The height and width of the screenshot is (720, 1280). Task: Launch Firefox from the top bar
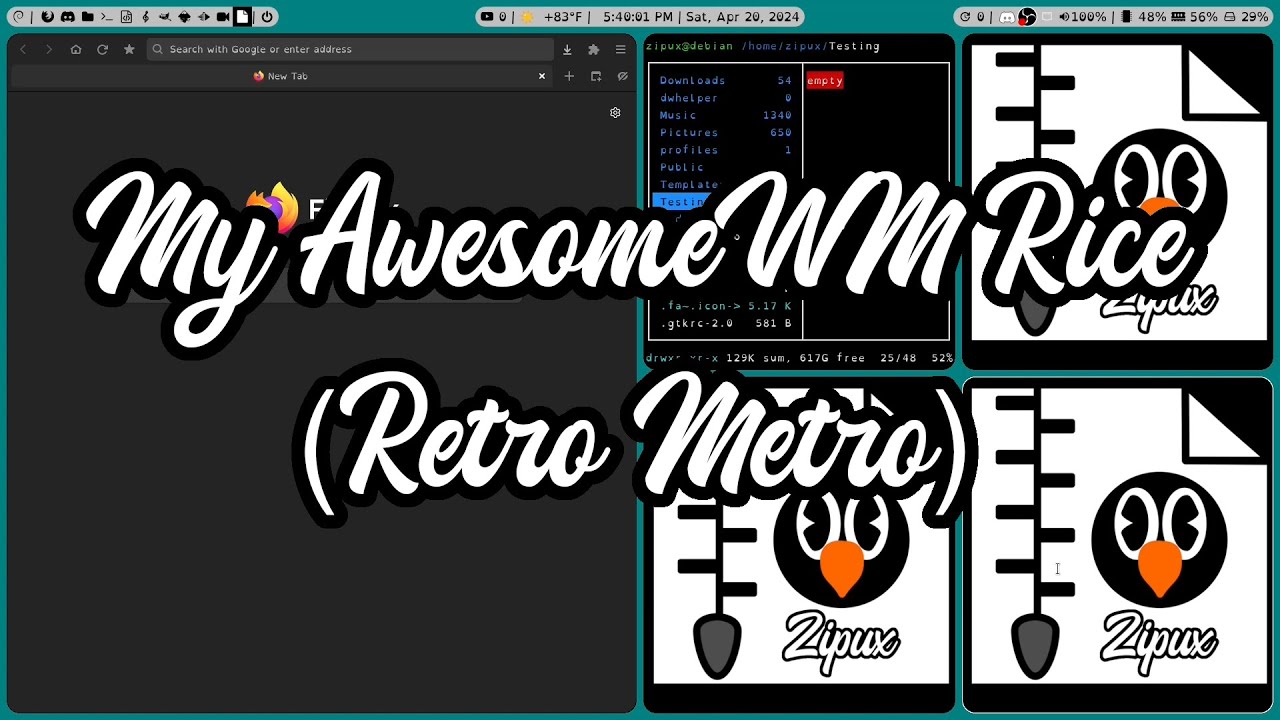[x=47, y=17]
